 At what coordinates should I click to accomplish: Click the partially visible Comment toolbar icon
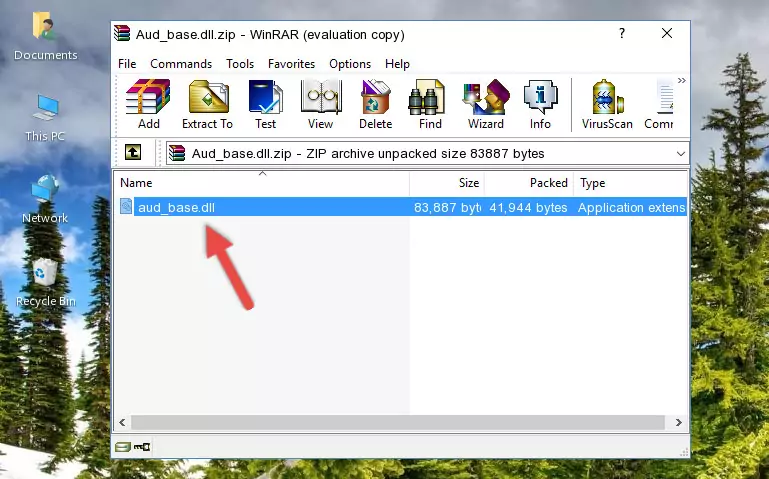pos(659,104)
